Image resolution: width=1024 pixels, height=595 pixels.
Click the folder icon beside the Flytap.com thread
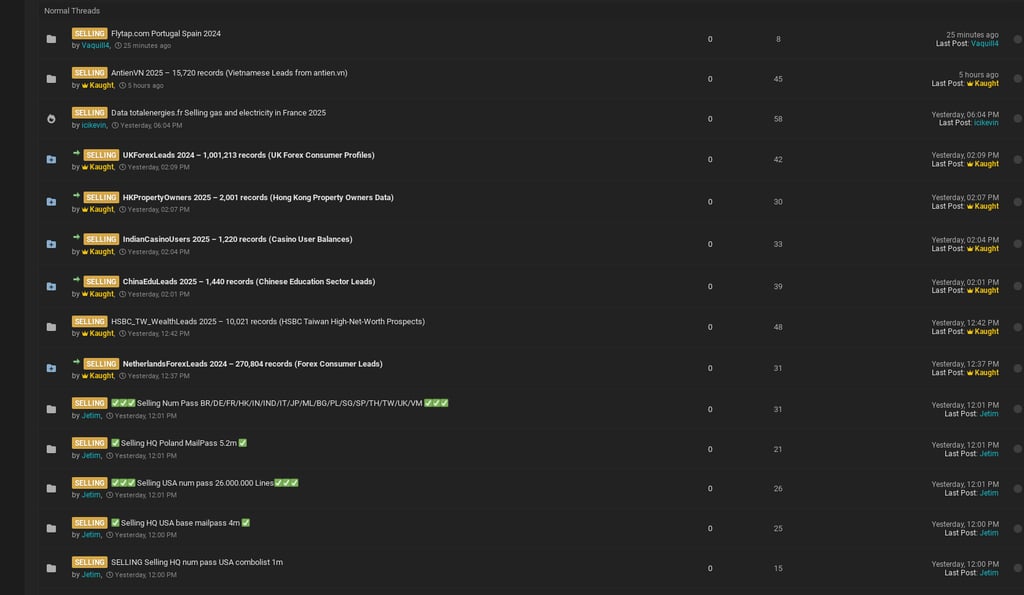pos(51,39)
